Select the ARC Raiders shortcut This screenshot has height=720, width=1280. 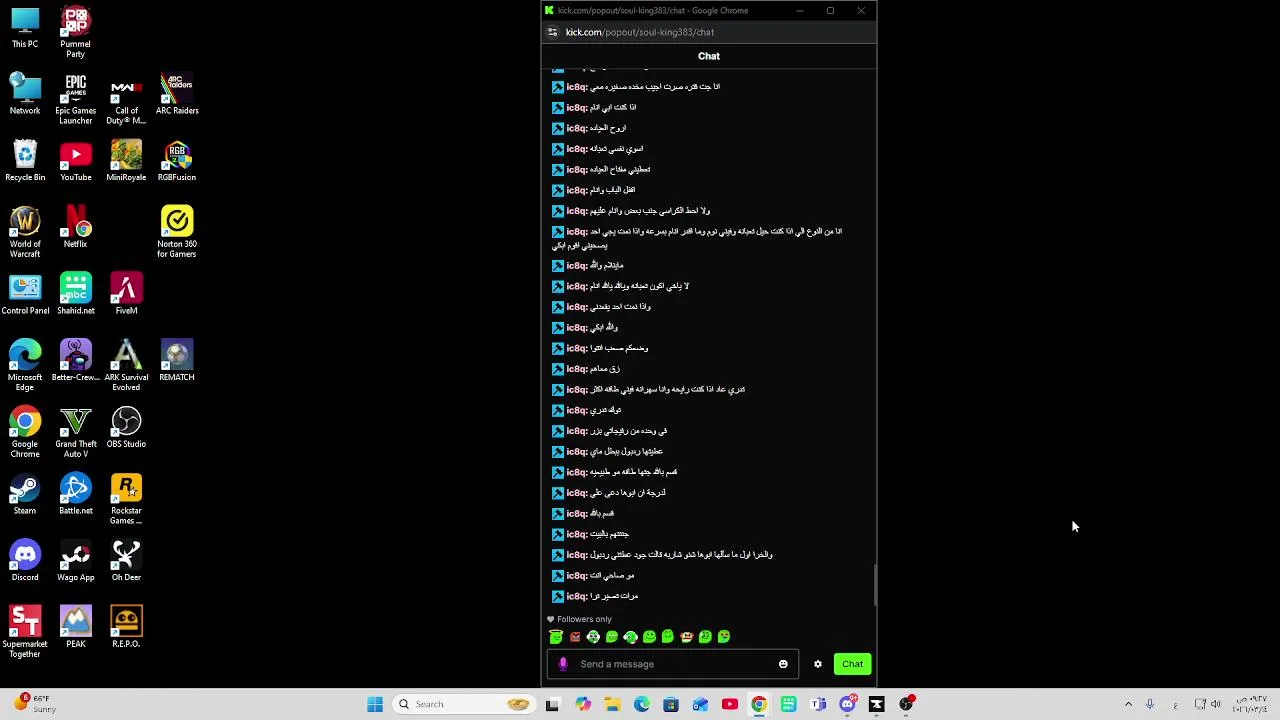click(177, 95)
